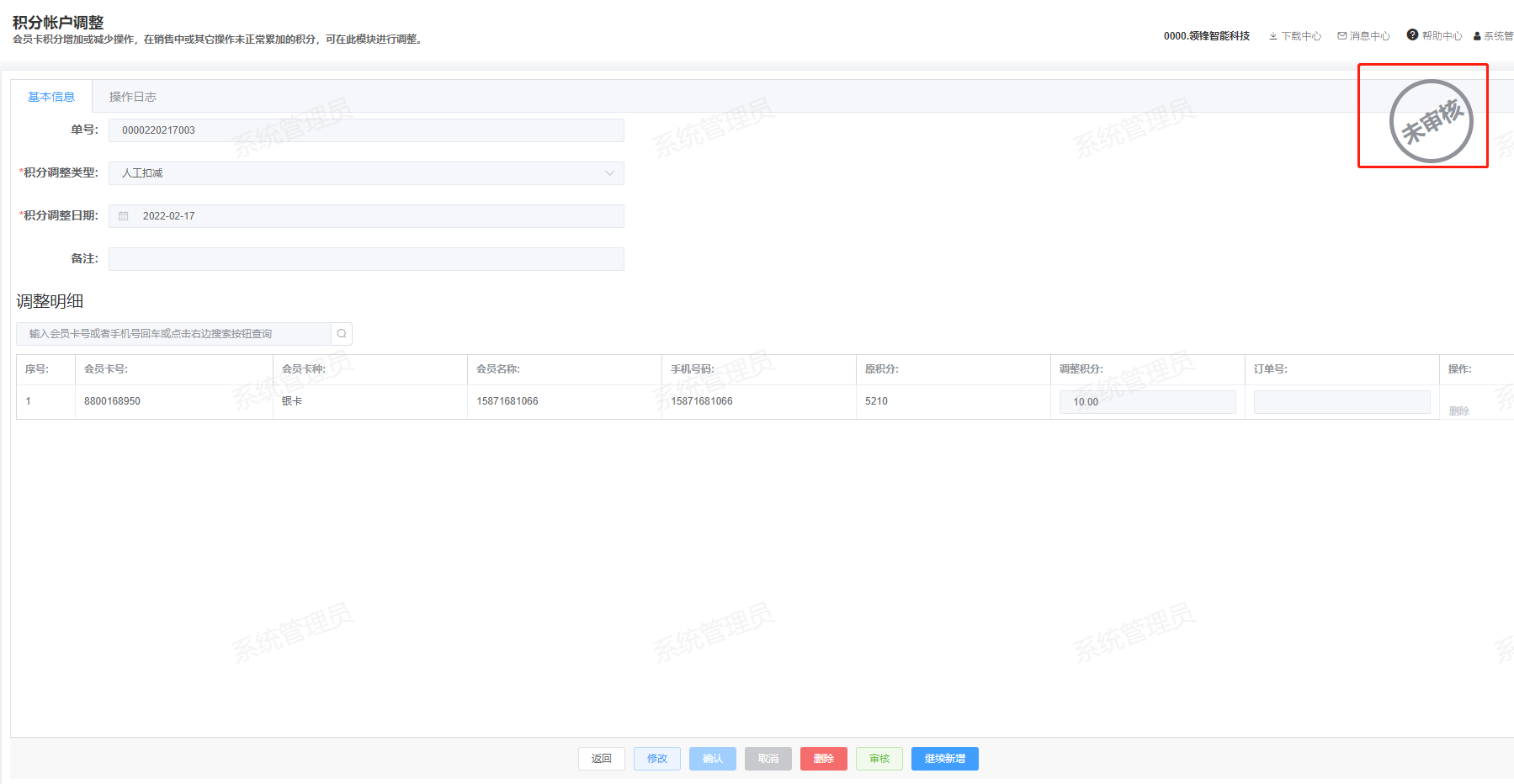Click the message center envelope icon
1514x784 pixels.
[x=1341, y=36]
